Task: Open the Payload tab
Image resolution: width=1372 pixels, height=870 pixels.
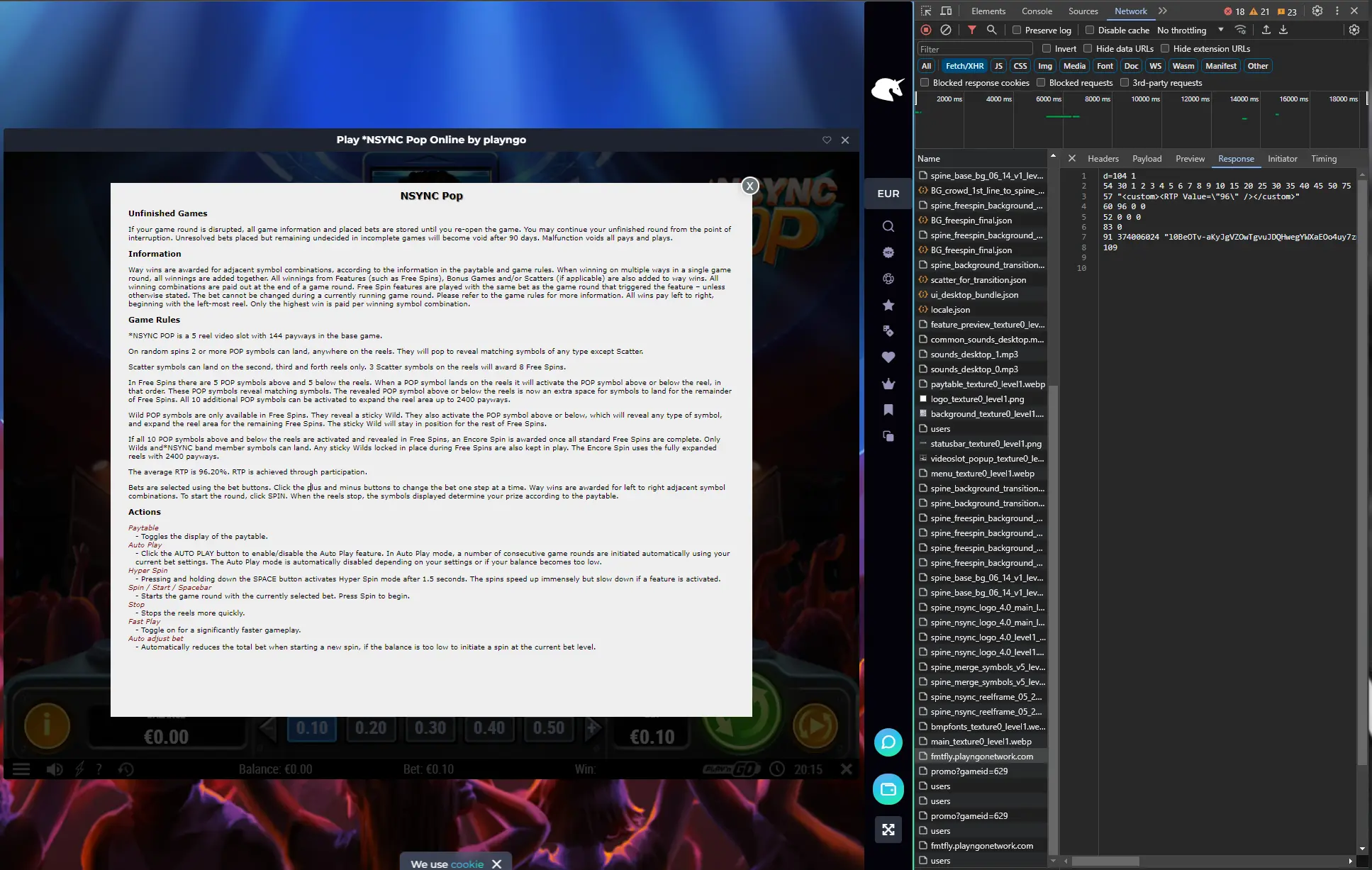Action: click(x=1147, y=158)
